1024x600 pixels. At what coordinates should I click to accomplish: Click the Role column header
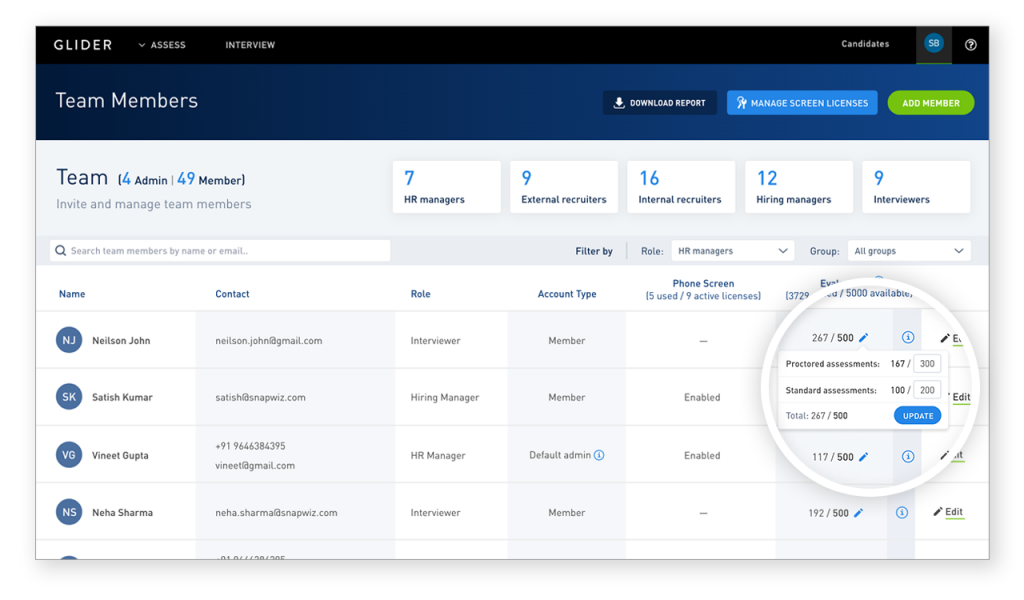[421, 294]
